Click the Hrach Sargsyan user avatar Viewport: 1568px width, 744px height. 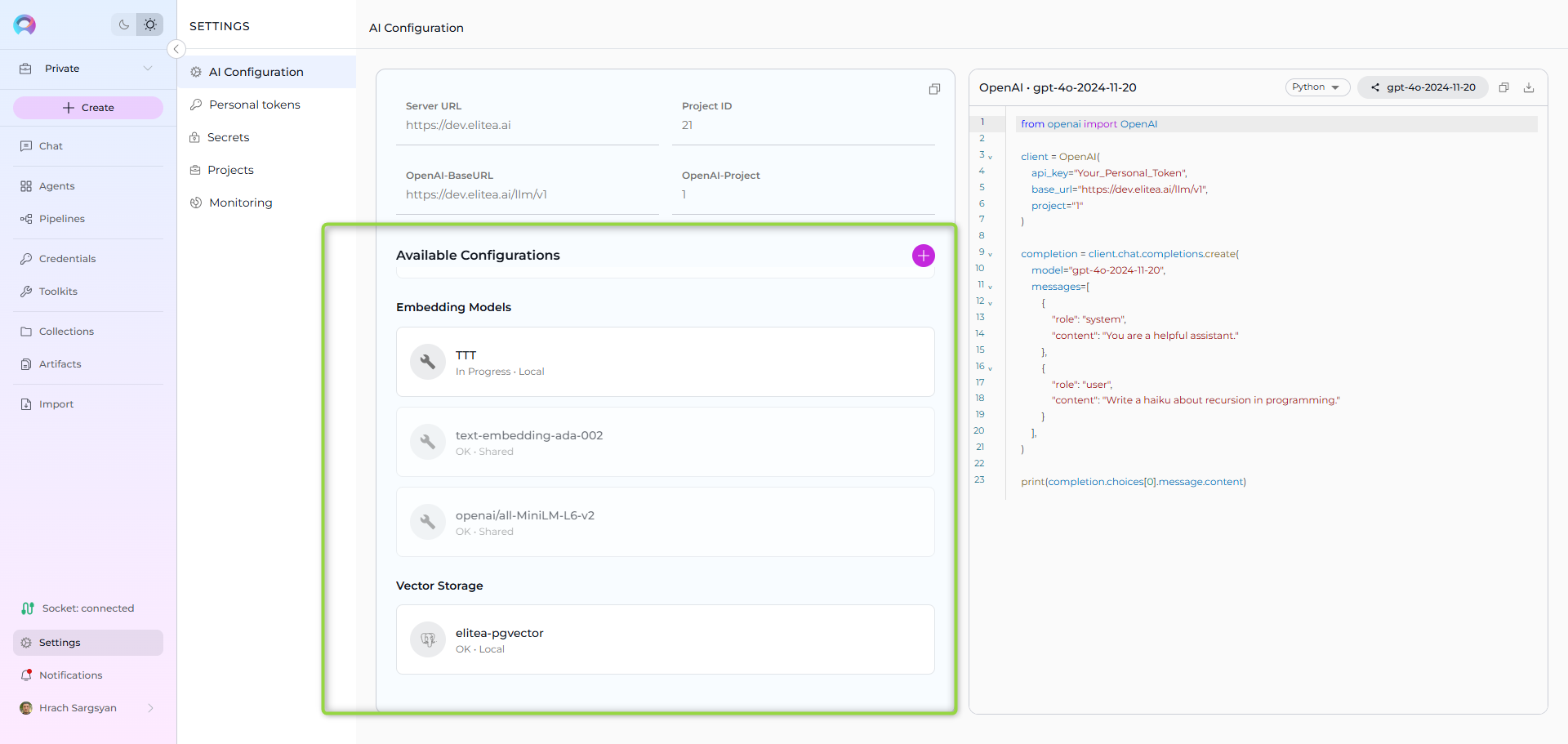click(26, 708)
